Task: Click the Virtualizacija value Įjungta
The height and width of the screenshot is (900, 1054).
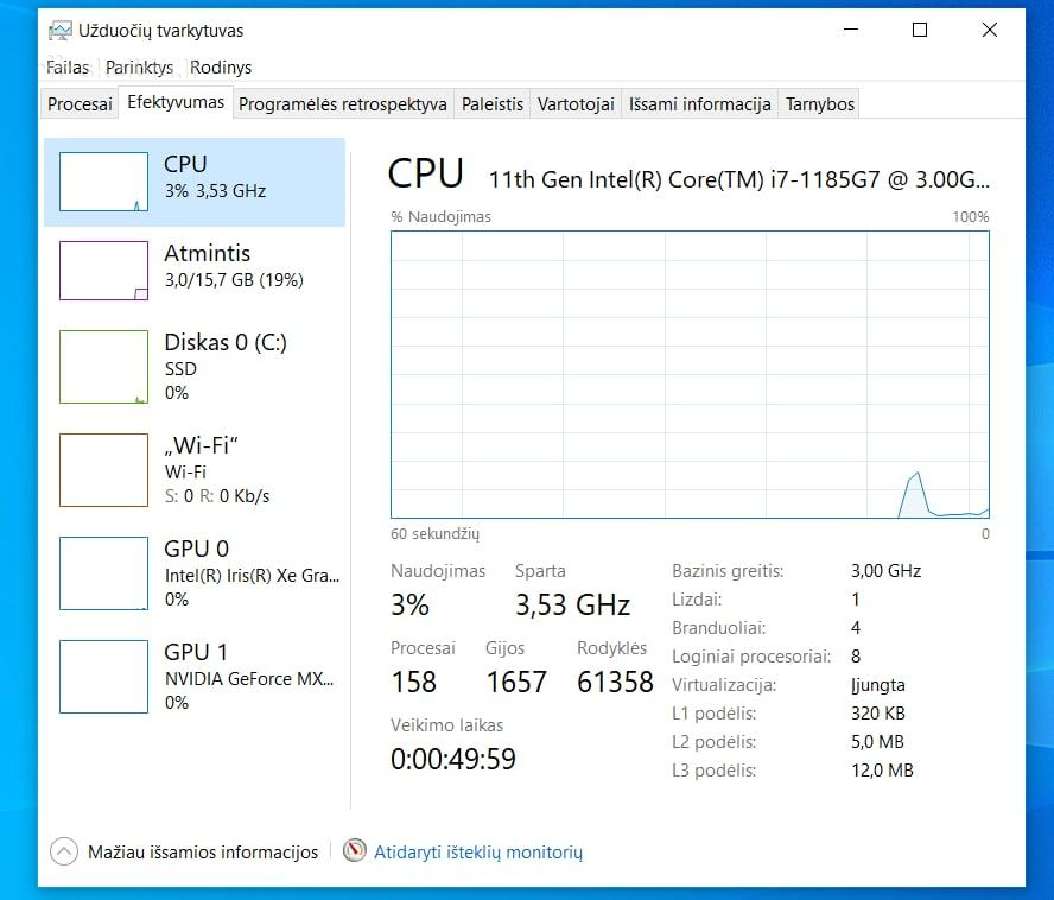Action: pos(877,685)
